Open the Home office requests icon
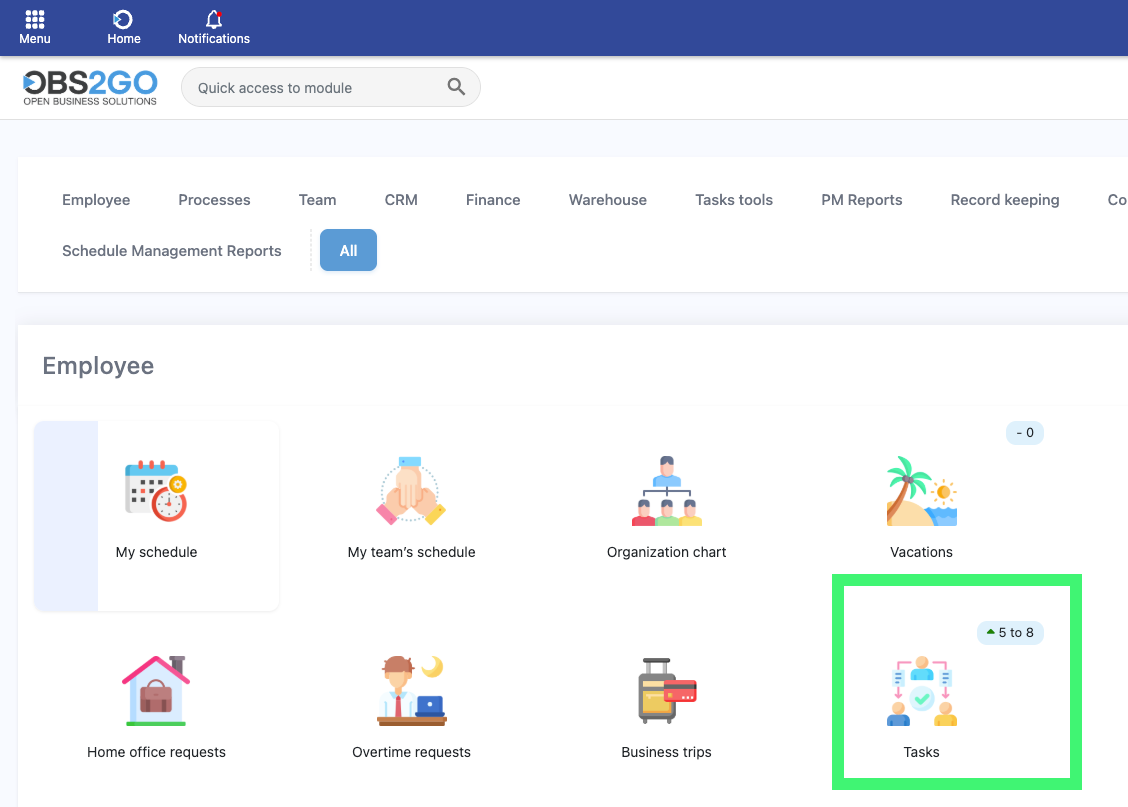This screenshot has width=1128, height=807. (156, 690)
